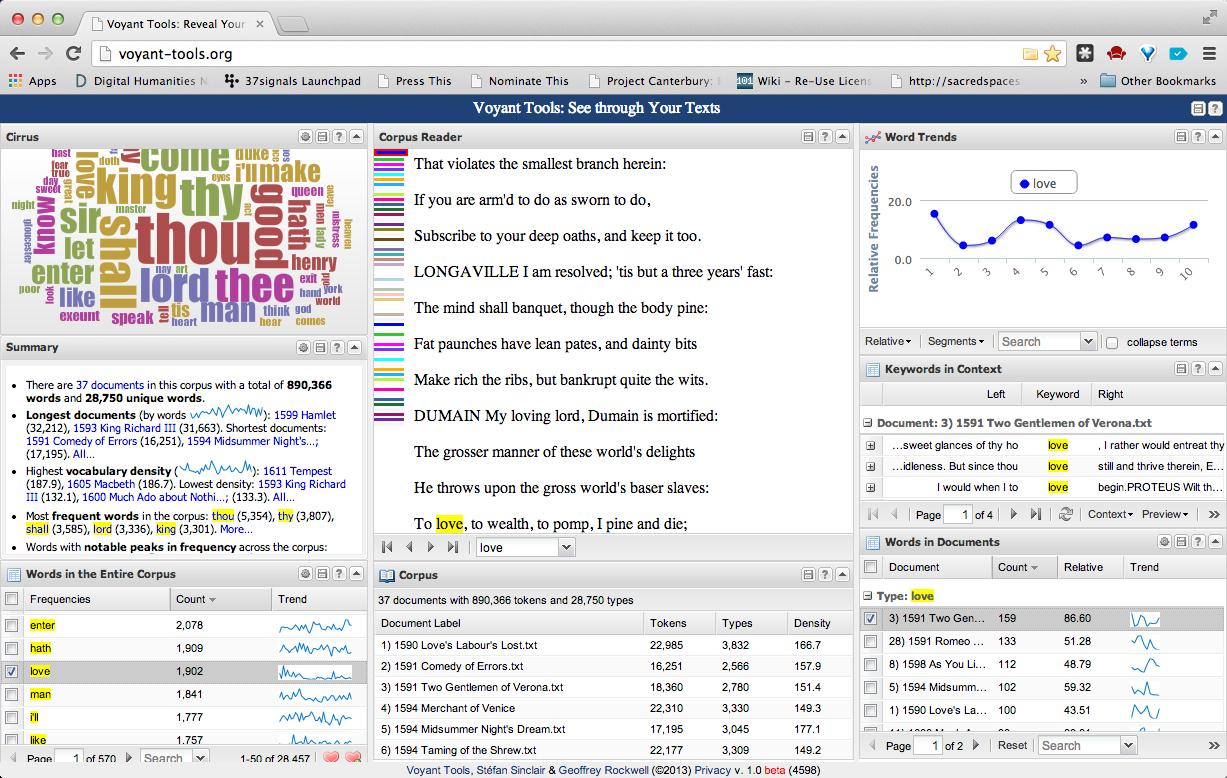The image size is (1227, 778).
Task: Open Digital Humanities bookmark in bookmarks bar
Action: pyautogui.click(x=142, y=81)
